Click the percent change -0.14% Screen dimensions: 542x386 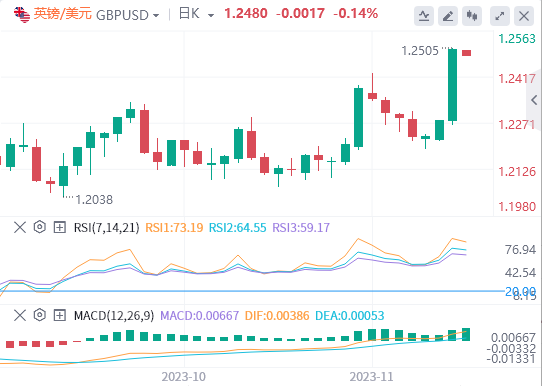tap(355, 14)
